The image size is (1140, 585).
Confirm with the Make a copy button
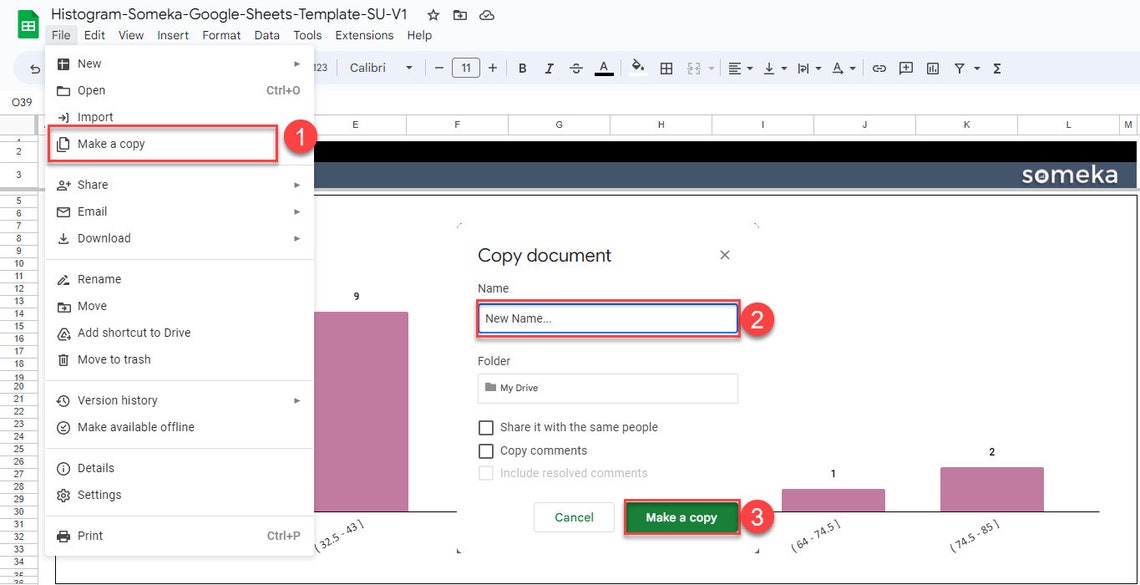coord(682,517)
